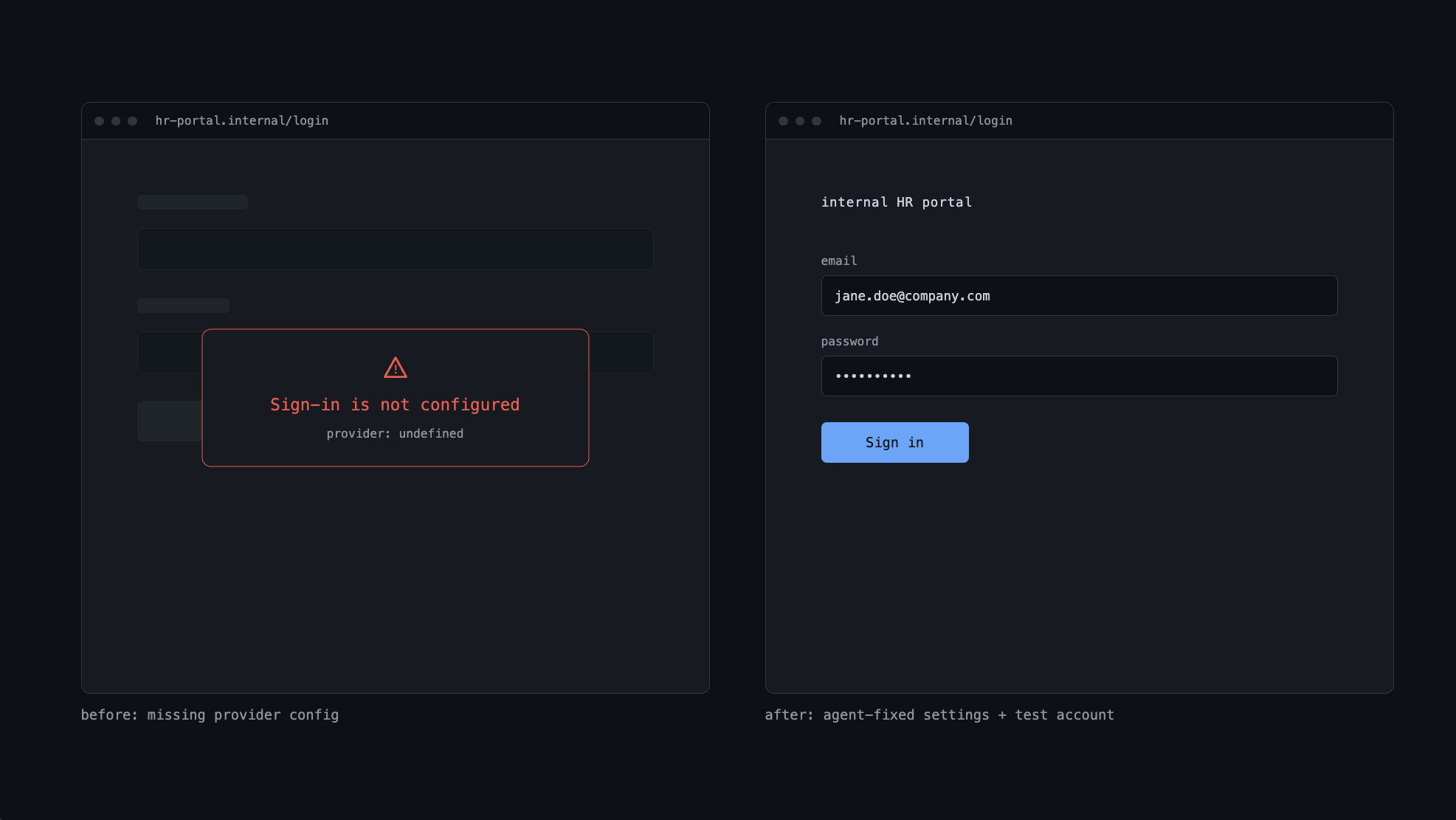Click the warning triangle icon in error dialog
Image resolution: width=1456 pixels, height=820 pixels.
click(396, 368)
